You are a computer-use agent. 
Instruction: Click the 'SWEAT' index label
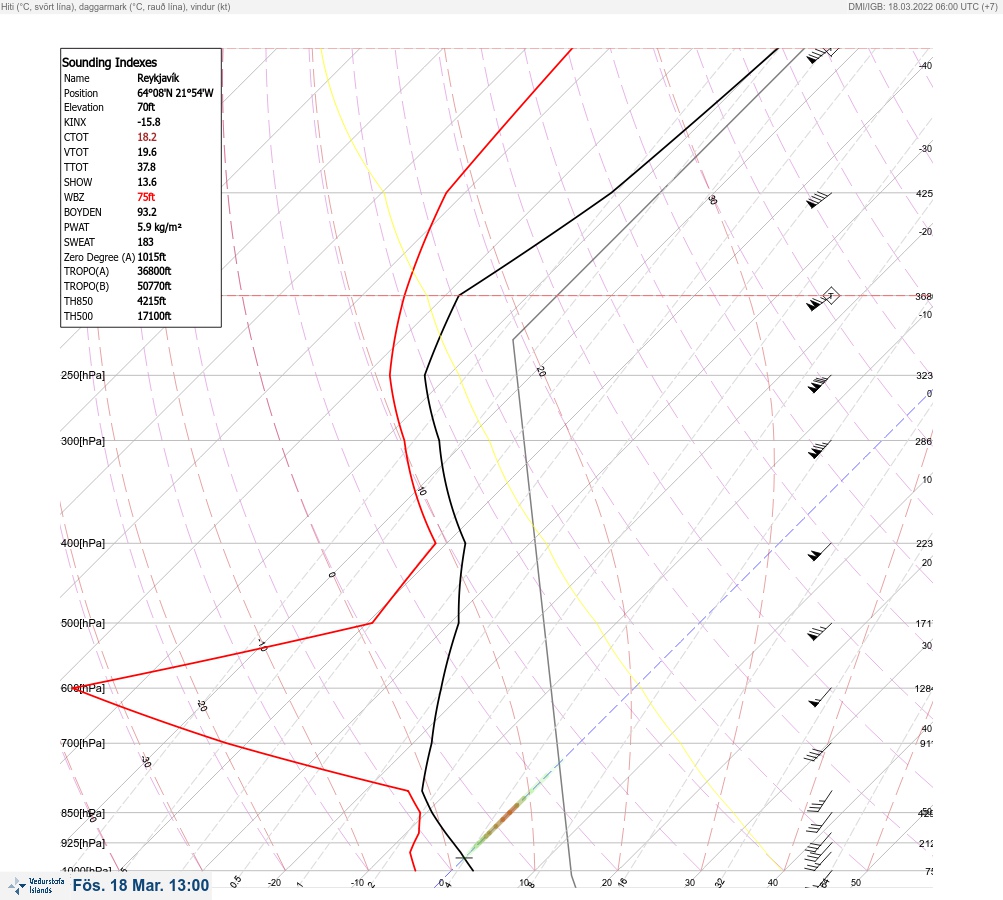point(79,242)
